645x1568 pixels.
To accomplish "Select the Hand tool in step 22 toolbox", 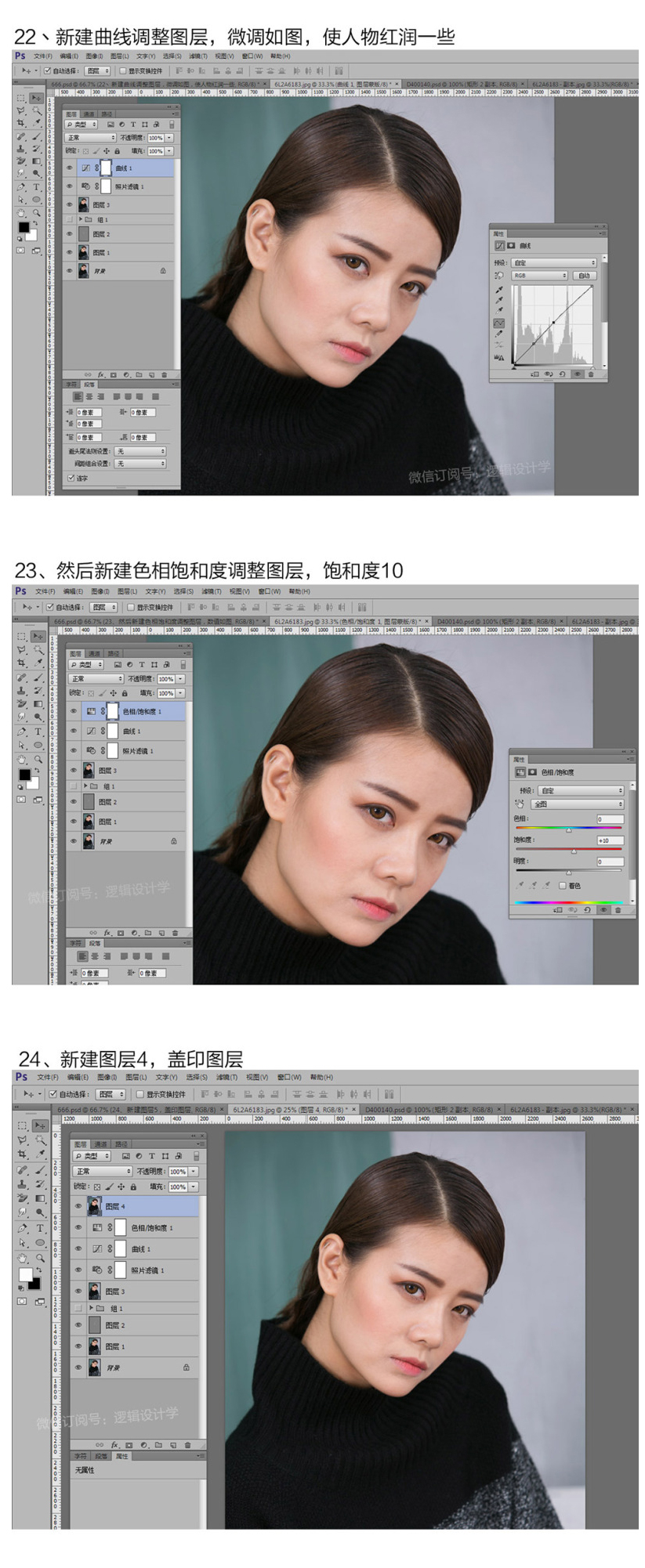I will 21,212.
